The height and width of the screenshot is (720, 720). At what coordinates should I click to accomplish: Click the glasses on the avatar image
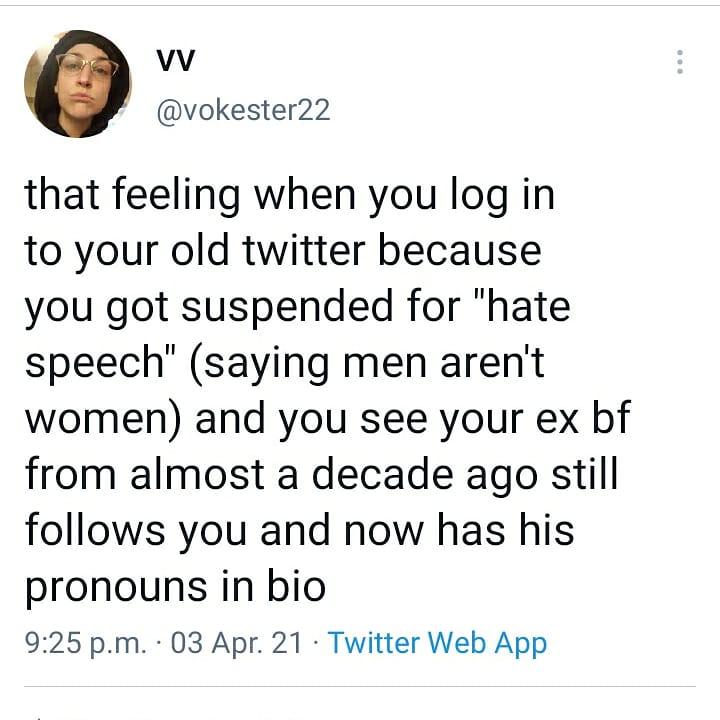(86, 67)
